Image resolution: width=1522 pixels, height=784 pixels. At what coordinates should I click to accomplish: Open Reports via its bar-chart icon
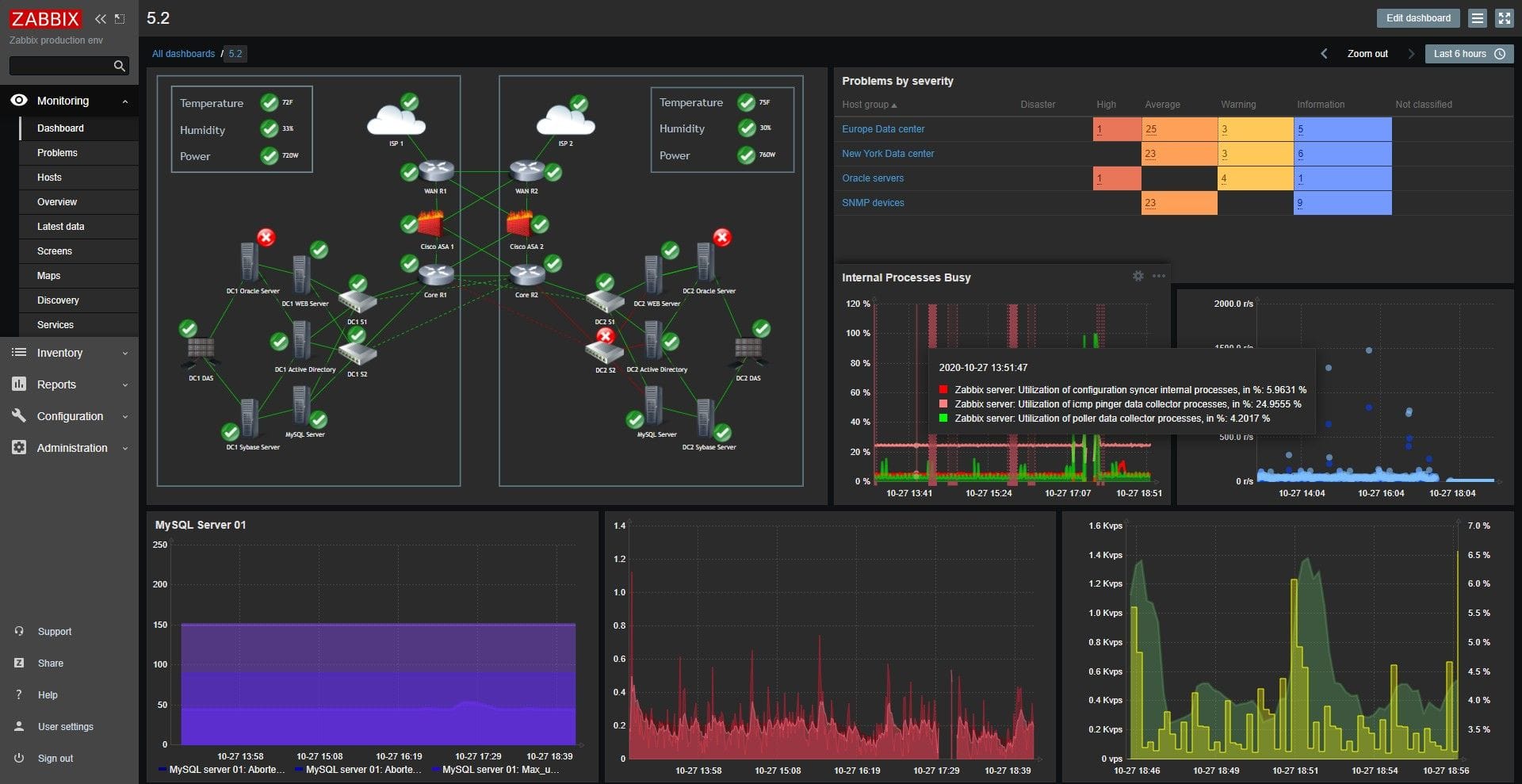click(17, 384)
